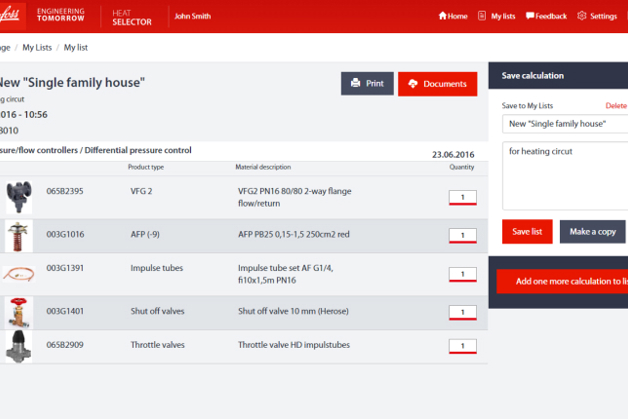Click the Print button
This screenshot has width=628, height=419.
point(367,84)
